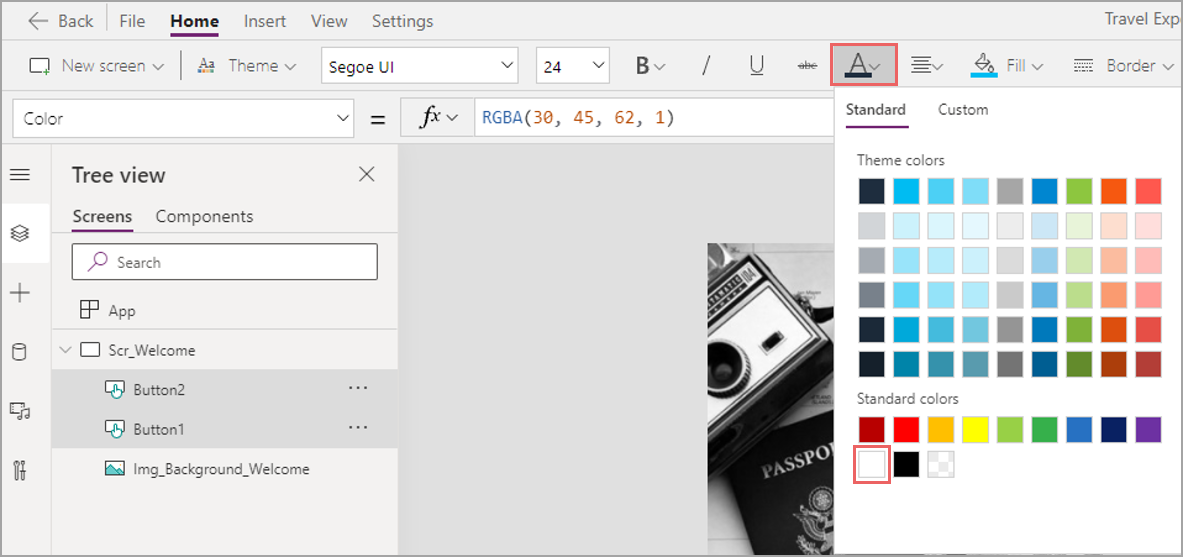Pick the dark red standard swatch
The width and height of the screenshot is (1183, 557).
point(871,429)
